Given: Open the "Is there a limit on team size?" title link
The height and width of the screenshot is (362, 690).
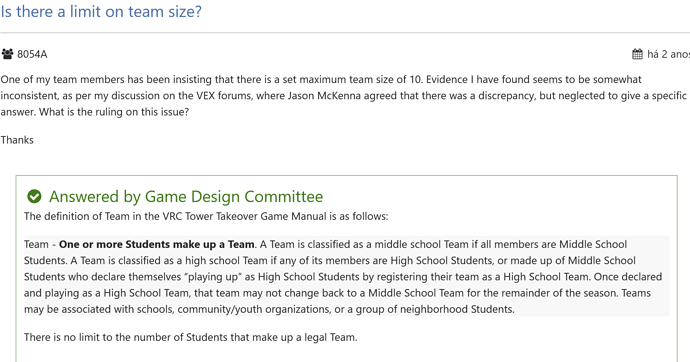Looking at the screenshot, I should click(x=101, y=11).
